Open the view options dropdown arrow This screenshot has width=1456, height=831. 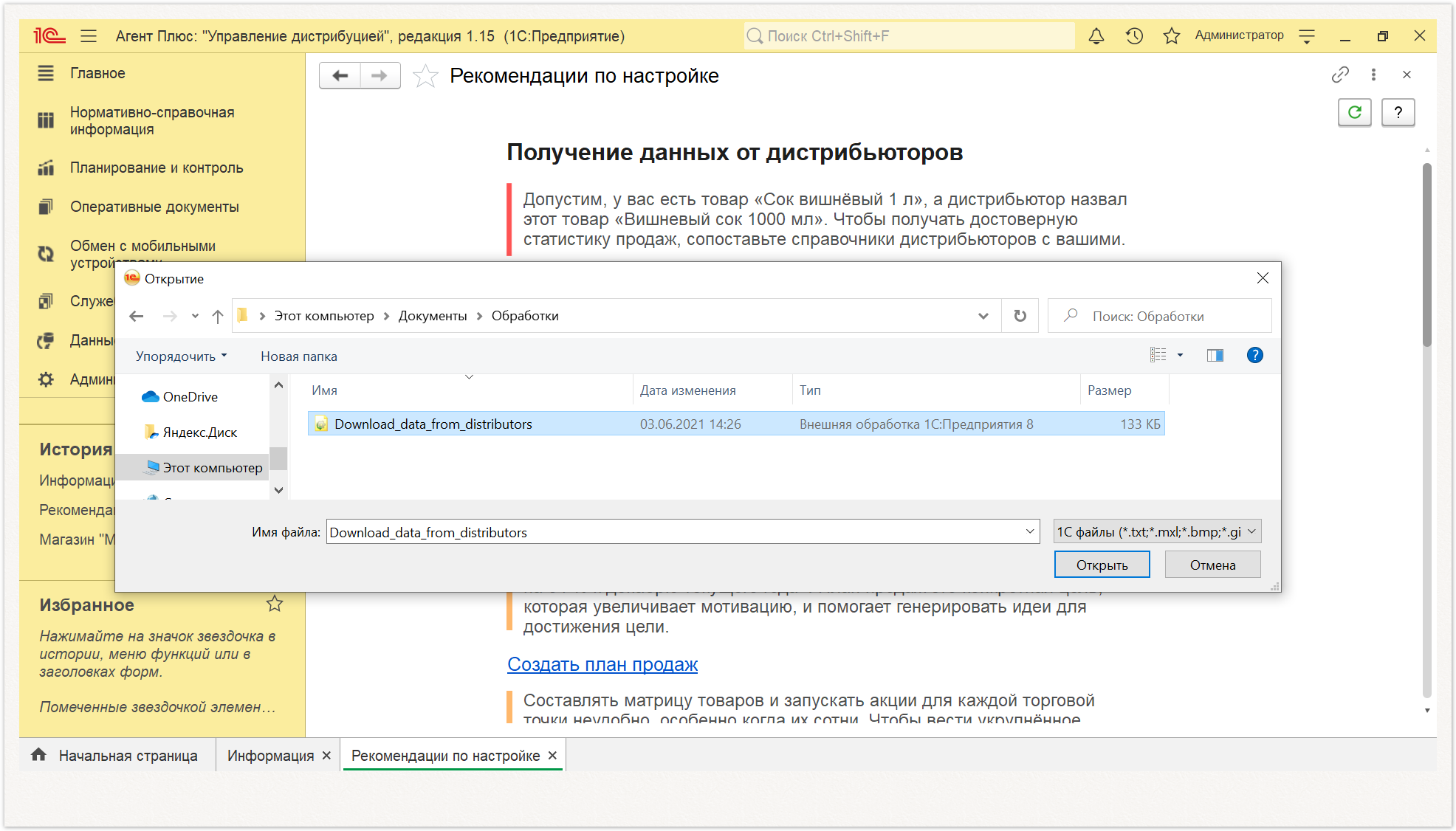click(1181, 355)
